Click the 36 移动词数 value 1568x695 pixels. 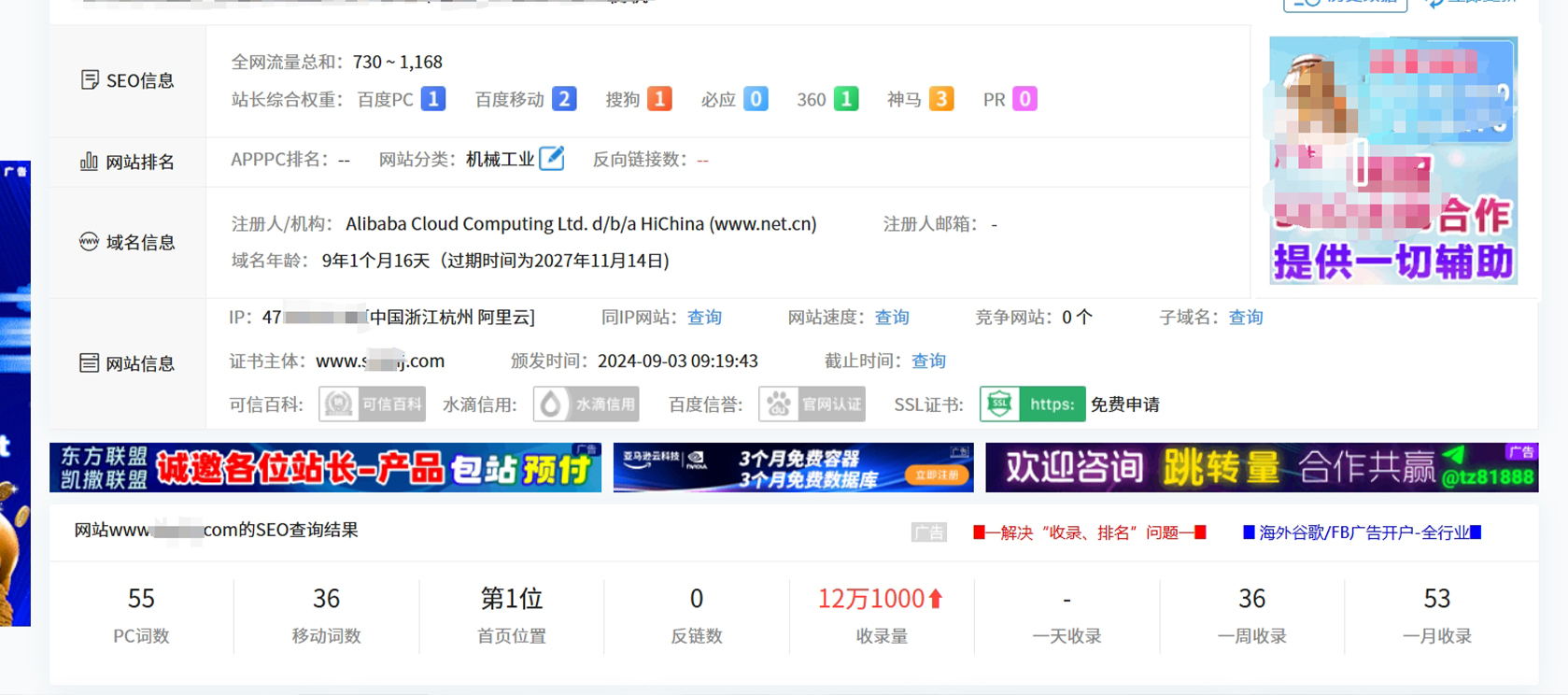coord(326,599)
